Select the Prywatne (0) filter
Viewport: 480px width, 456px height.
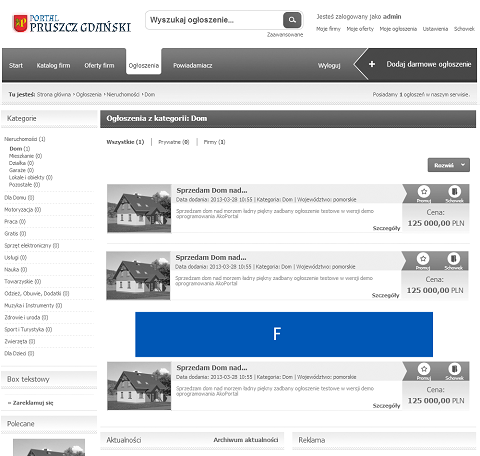click(174, 142)
